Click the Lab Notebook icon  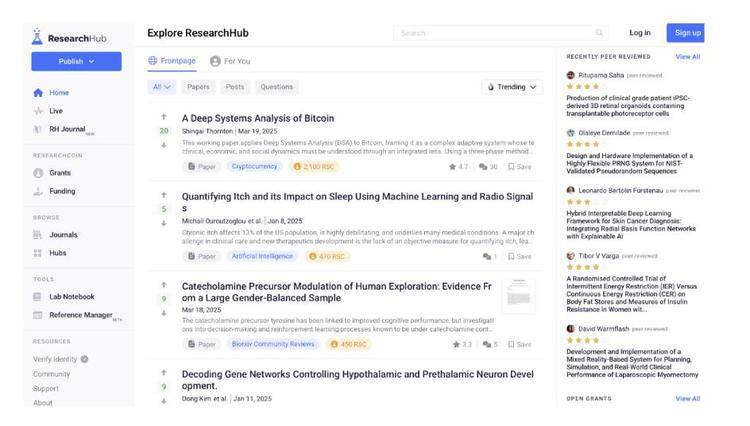[x=37, y=297]
